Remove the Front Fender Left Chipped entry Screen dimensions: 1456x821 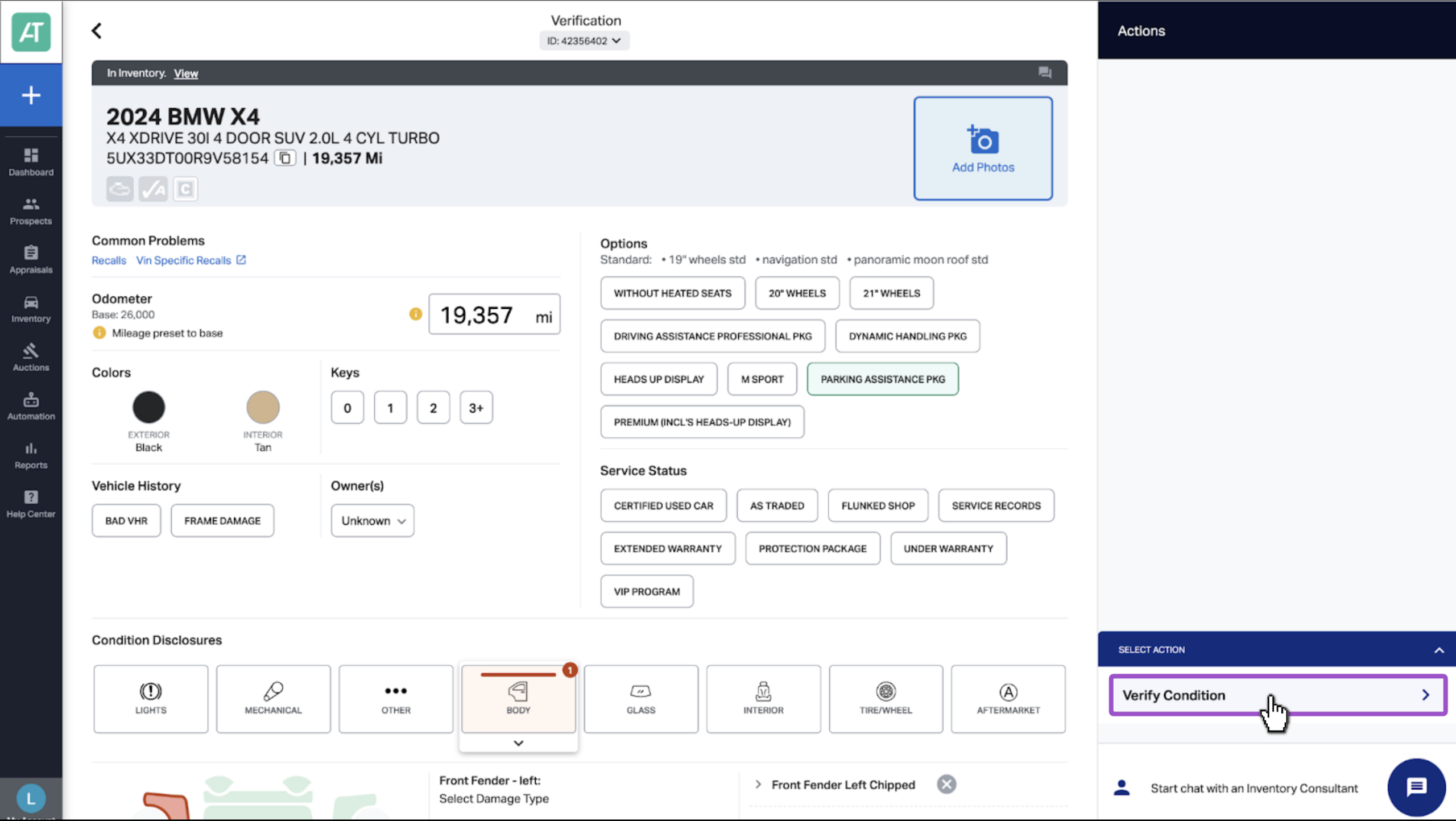[x=946, y=785]
